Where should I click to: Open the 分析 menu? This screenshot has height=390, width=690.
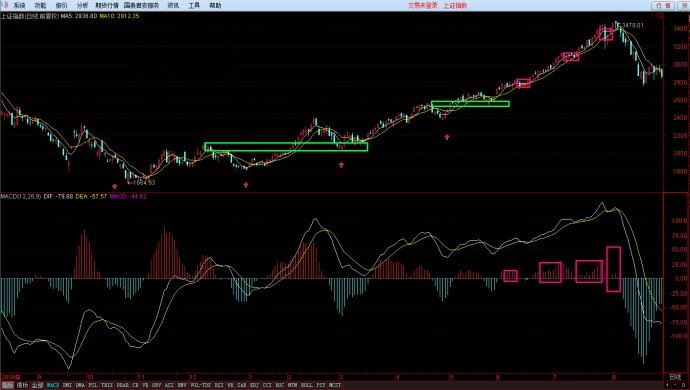point(82,6)
